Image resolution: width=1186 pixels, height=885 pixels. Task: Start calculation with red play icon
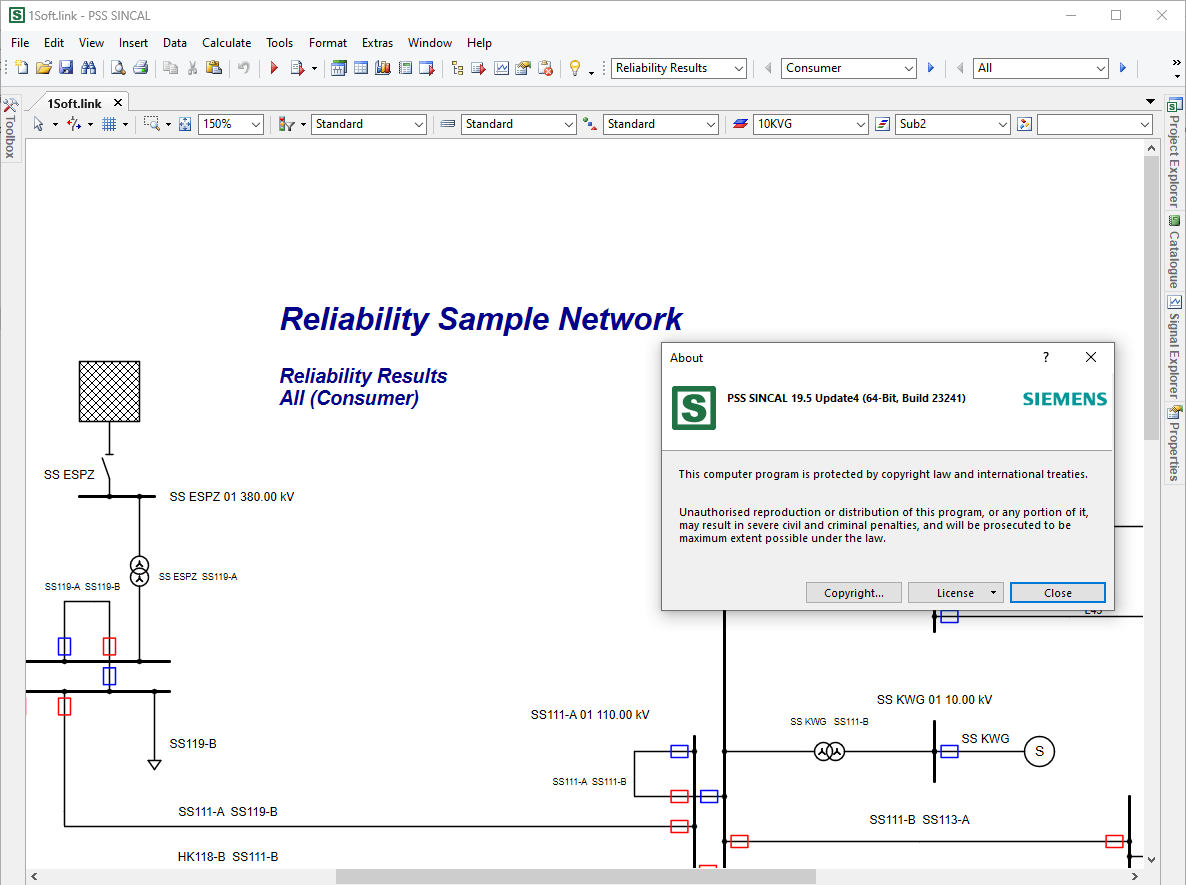click(x=274, y=68)
